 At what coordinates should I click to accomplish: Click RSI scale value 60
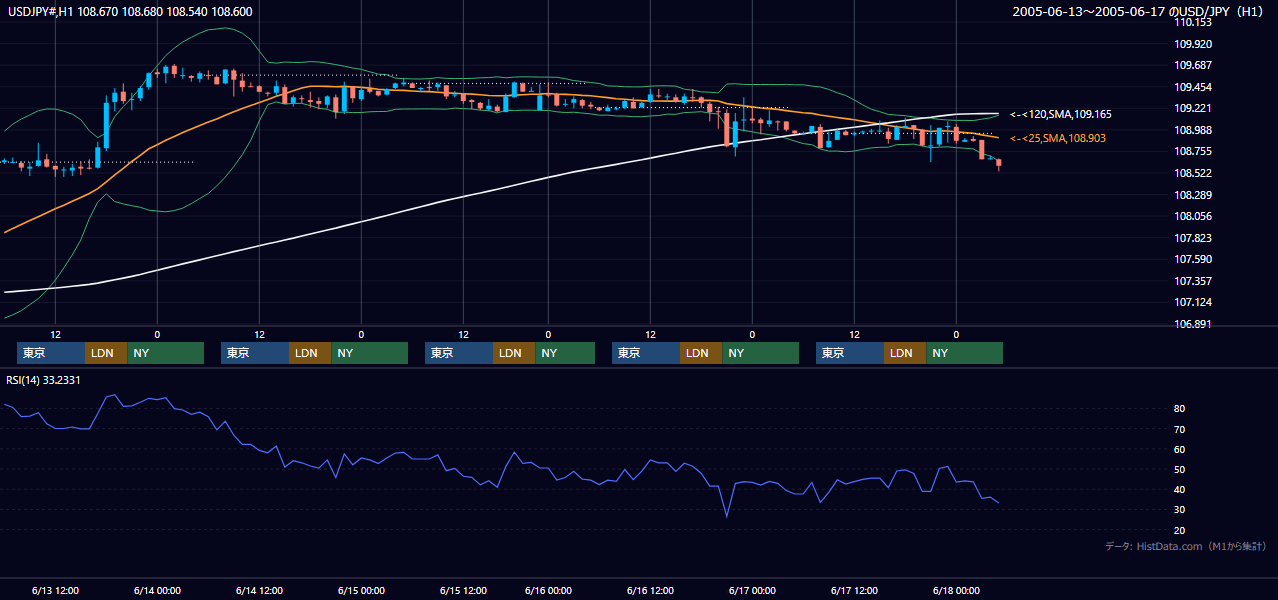click(1180, 449)
